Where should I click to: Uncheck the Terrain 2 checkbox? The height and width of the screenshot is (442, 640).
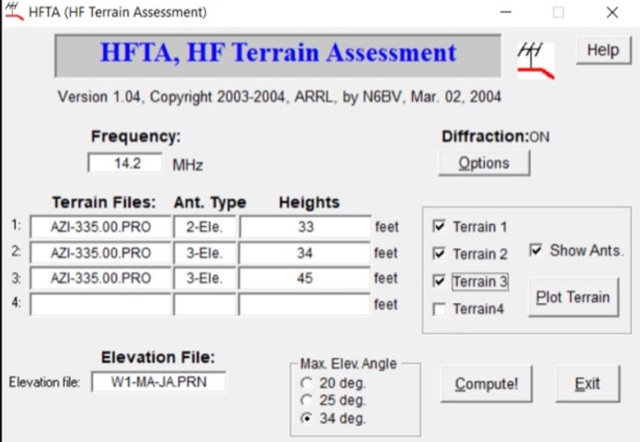point(440,254)
